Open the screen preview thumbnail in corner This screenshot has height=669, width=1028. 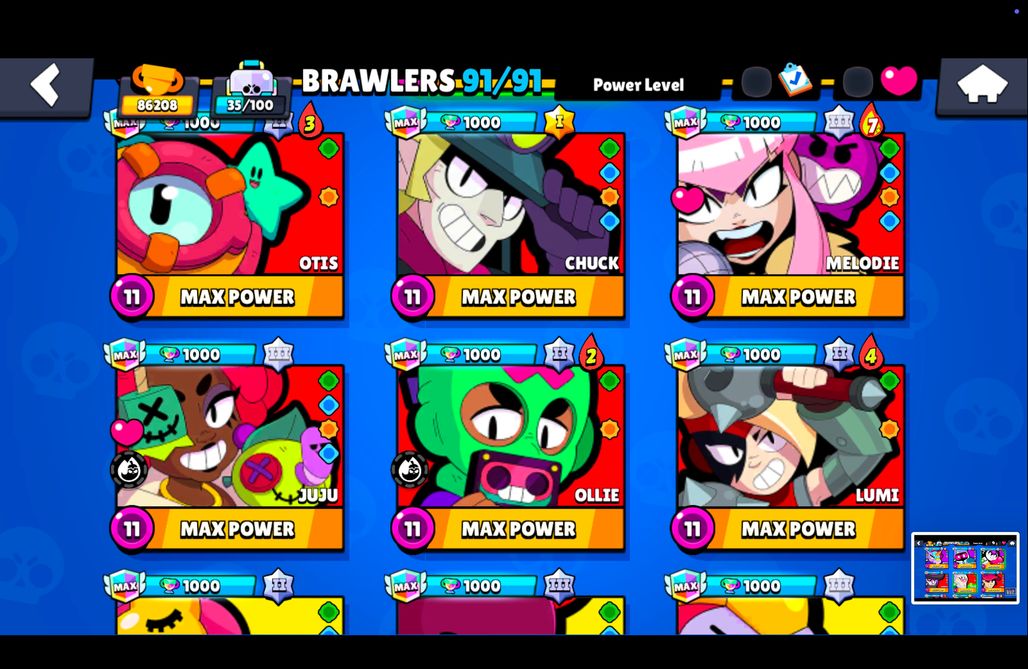click(965, 568)
